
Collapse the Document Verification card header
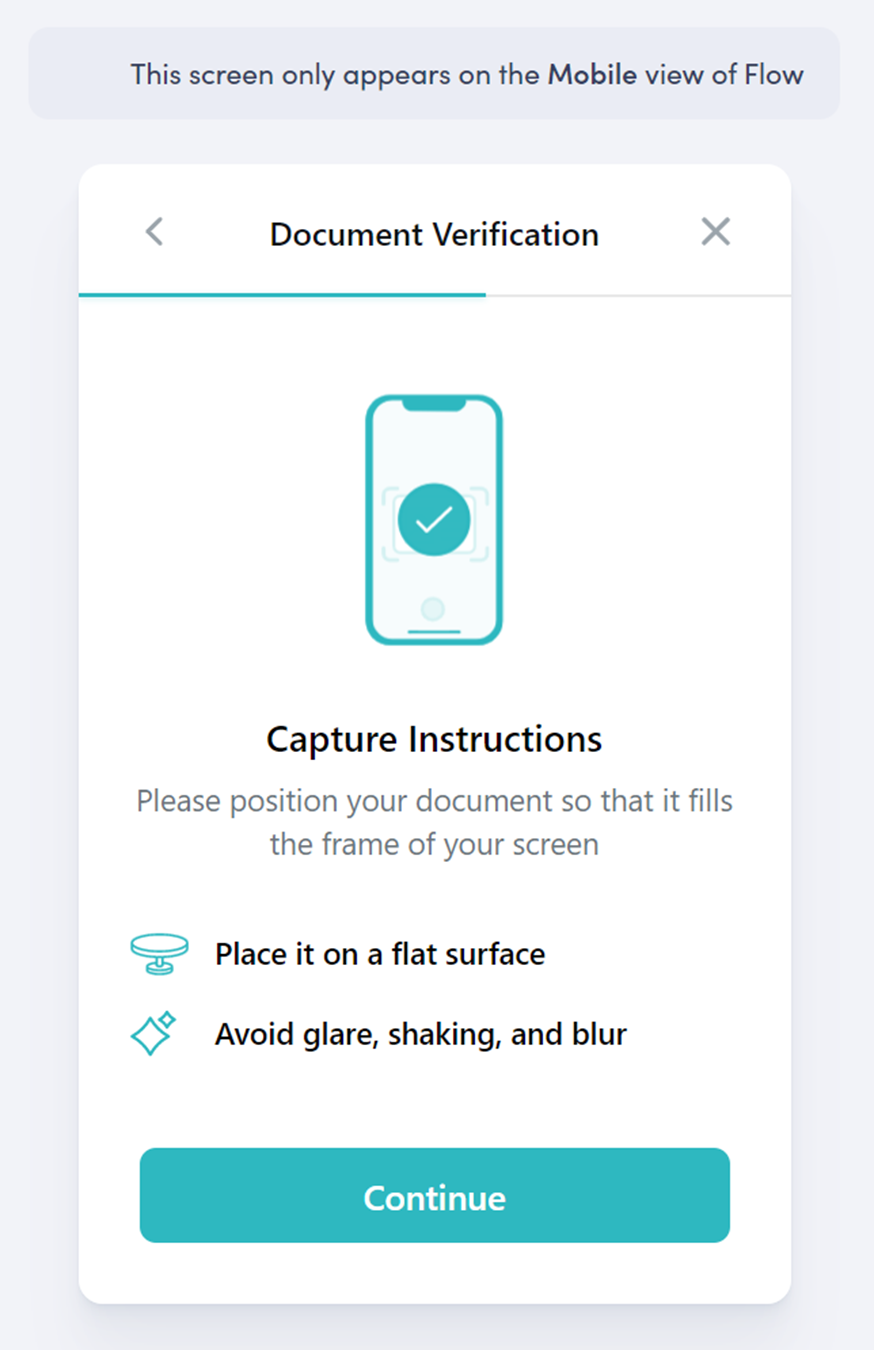[x=434, y=231]
